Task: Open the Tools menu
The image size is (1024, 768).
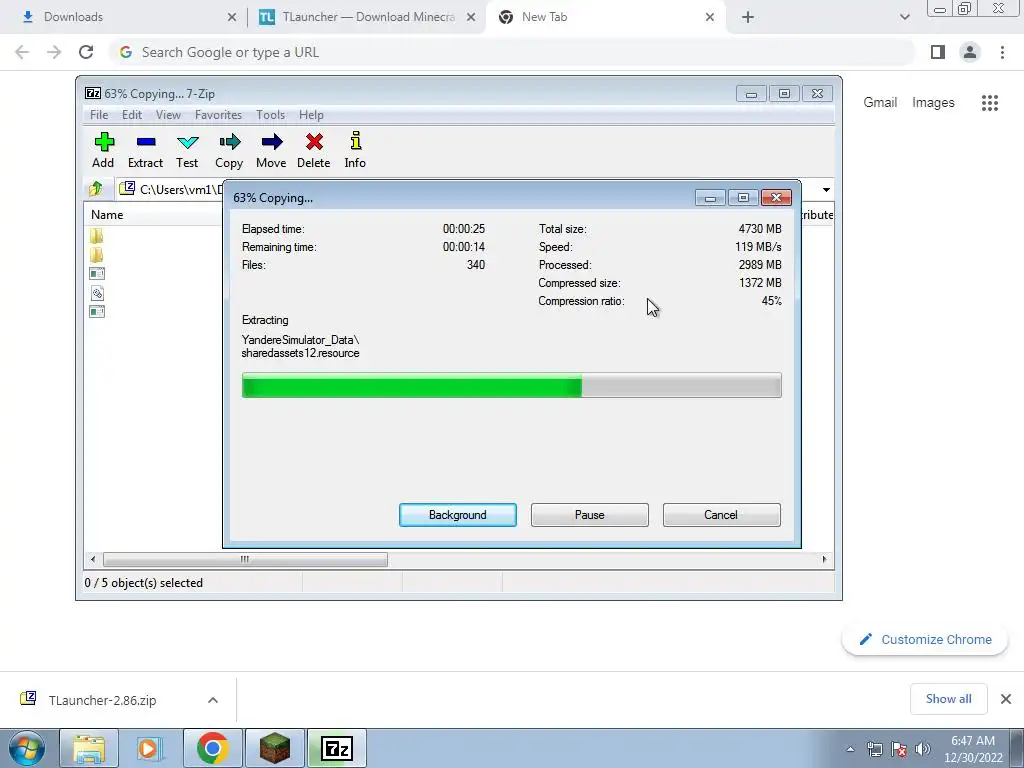Action: click(x=270, y=115)
